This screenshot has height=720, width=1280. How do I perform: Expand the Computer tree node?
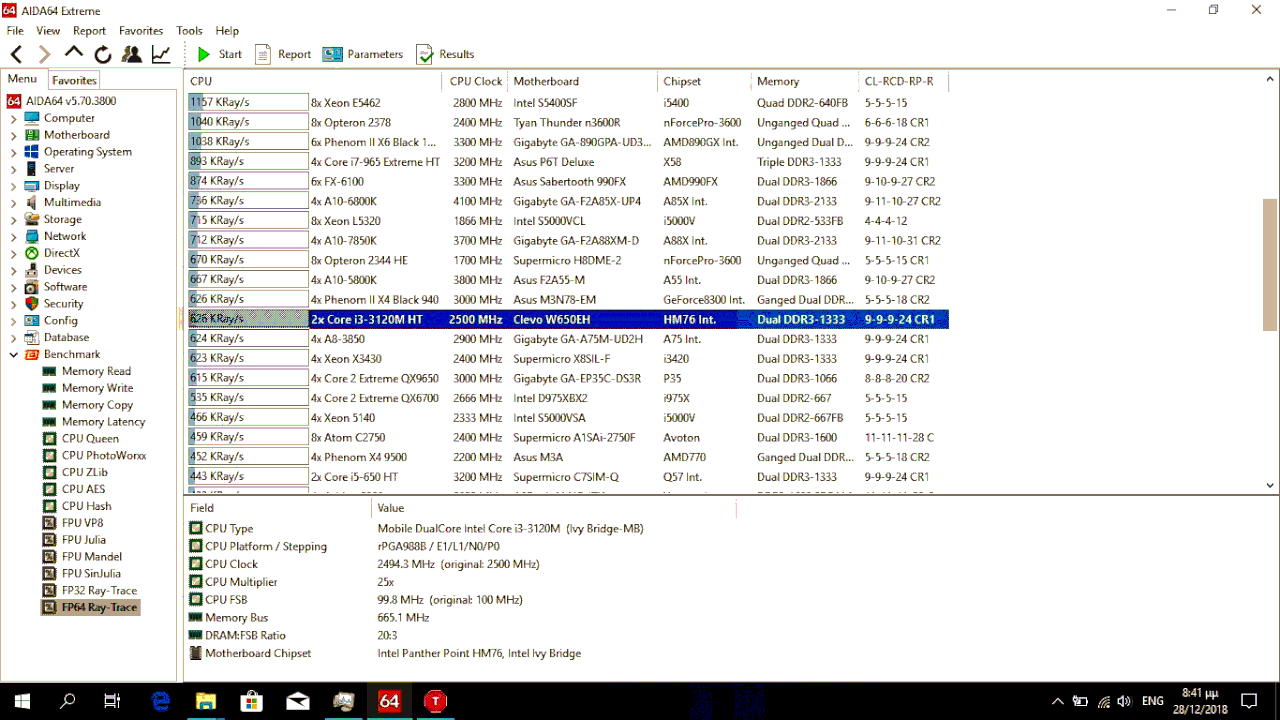pos(14,118)
